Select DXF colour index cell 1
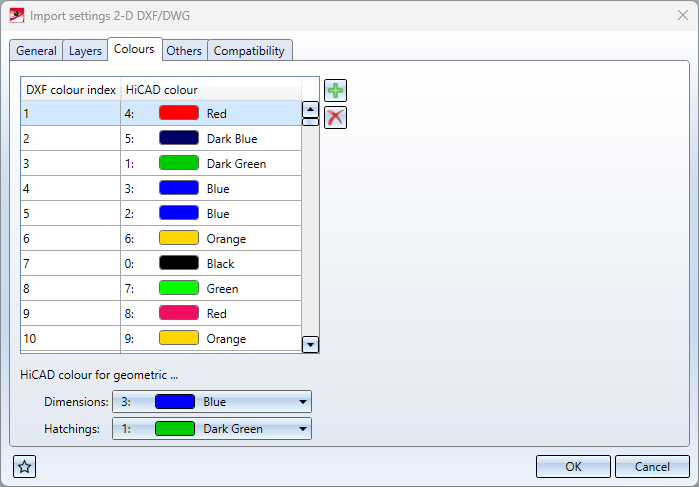 pos(70,113)
